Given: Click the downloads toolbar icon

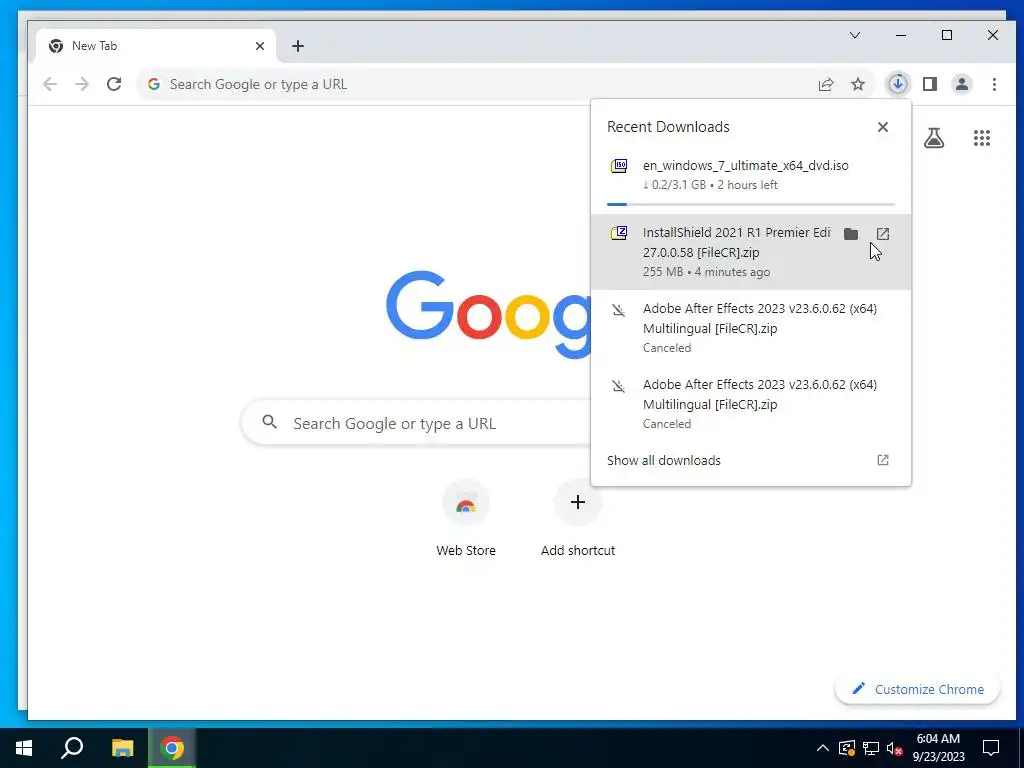Looking at the screenshot, I should point(898,84).
